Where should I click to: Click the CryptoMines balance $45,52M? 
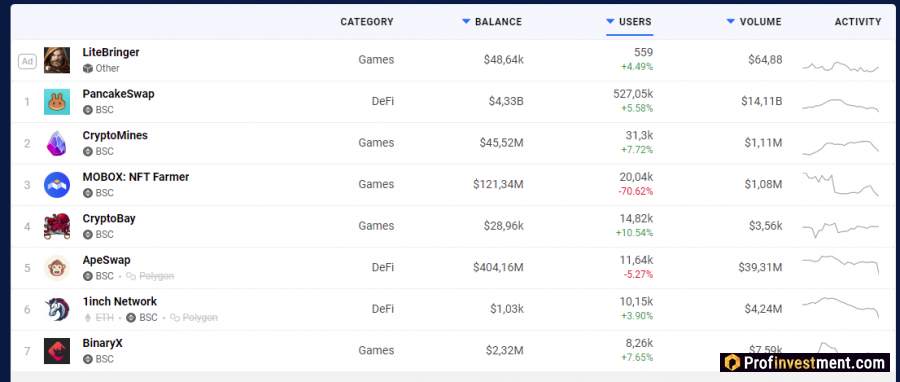[x=502, y=143]
